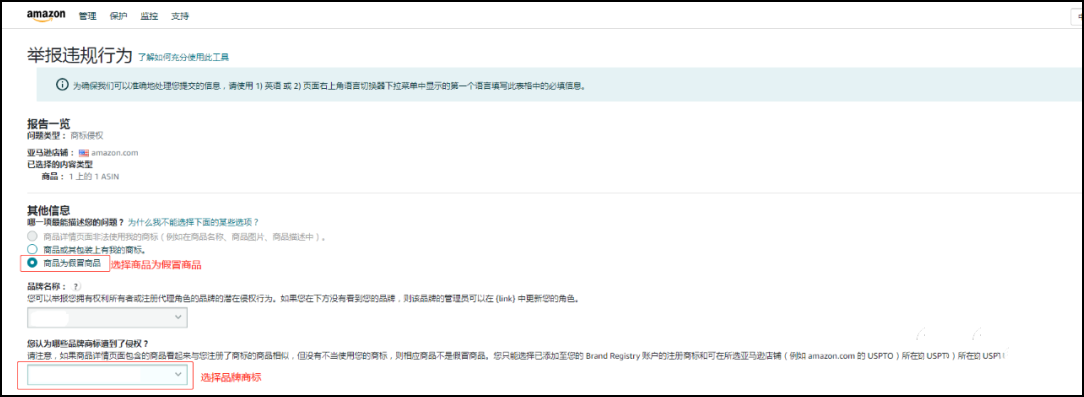Click the amazon.com store name text
This screenshot has width=1084, height=397.
click(x=115, y=152)
